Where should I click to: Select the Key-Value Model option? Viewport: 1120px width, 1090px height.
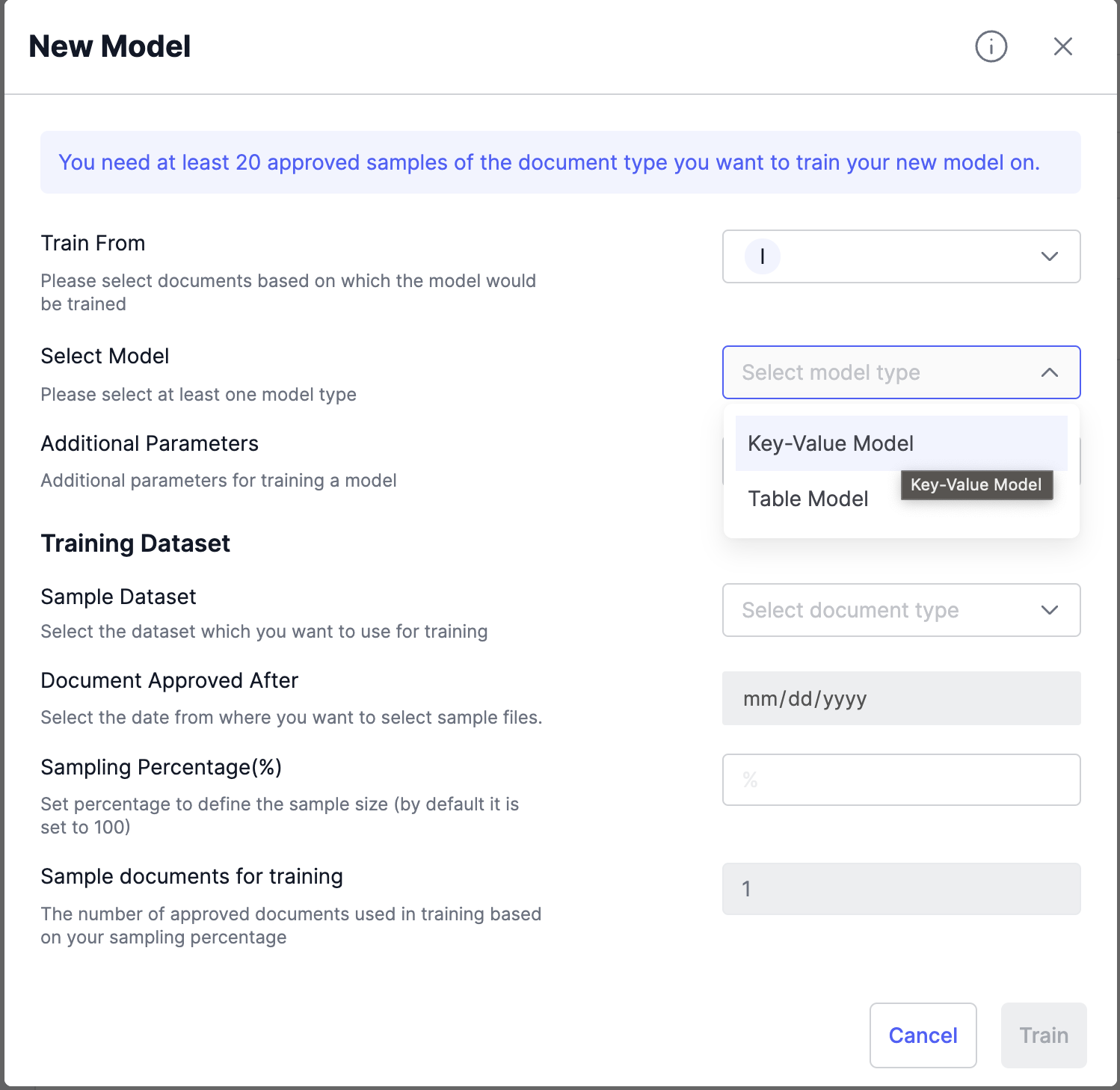pos(830,443)
